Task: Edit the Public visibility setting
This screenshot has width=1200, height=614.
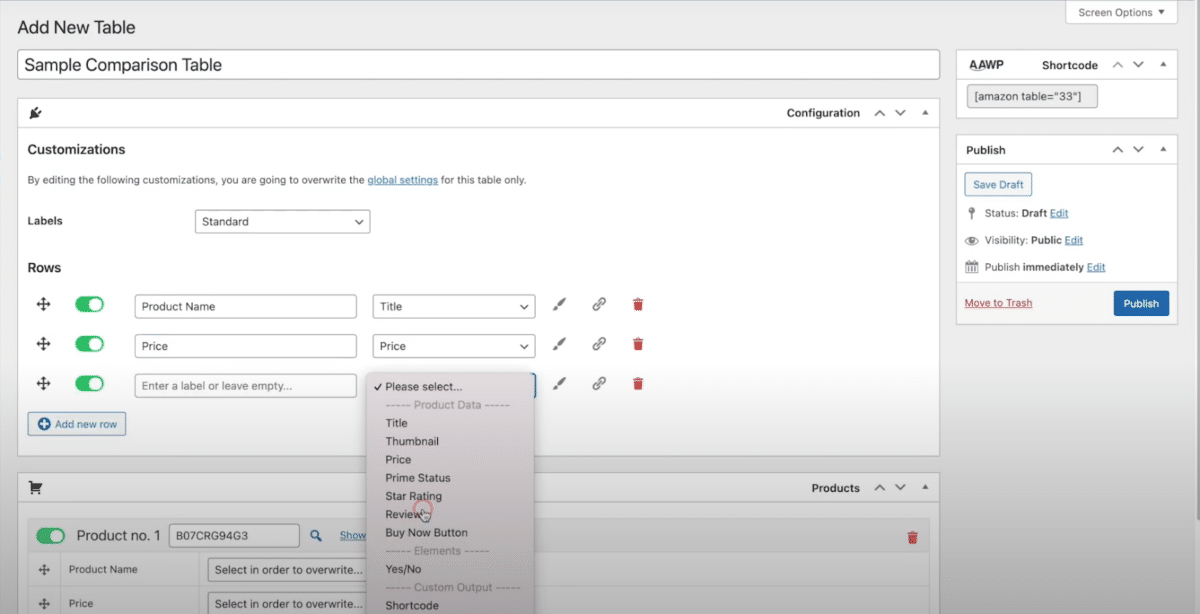Action: pos(1074,240)
